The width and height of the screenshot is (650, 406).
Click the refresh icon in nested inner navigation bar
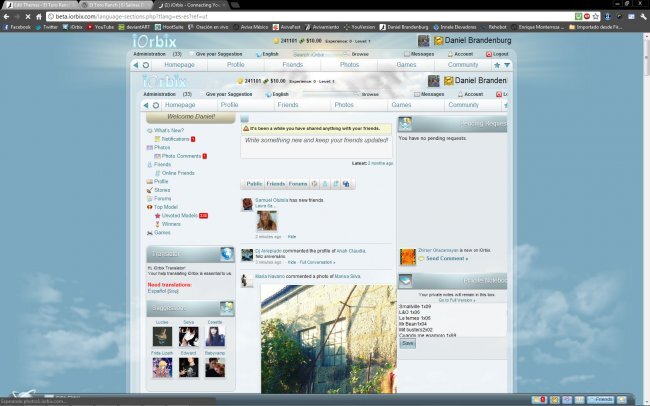click(156, 105)
